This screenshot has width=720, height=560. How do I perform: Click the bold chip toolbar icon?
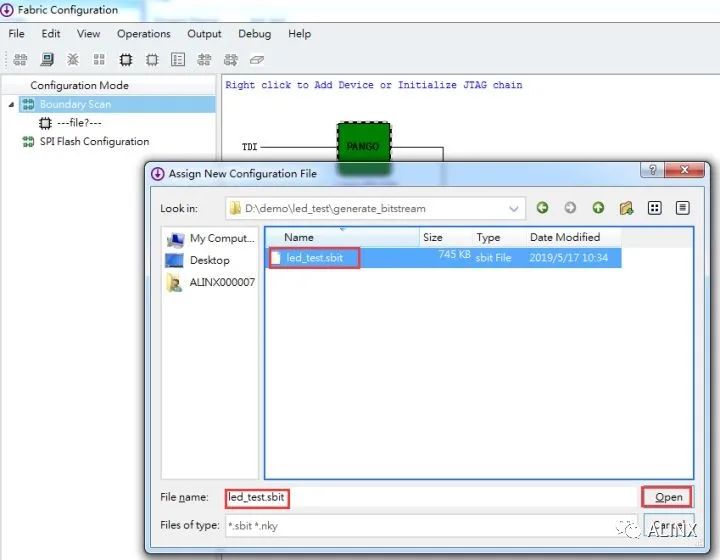click(125, 60)
